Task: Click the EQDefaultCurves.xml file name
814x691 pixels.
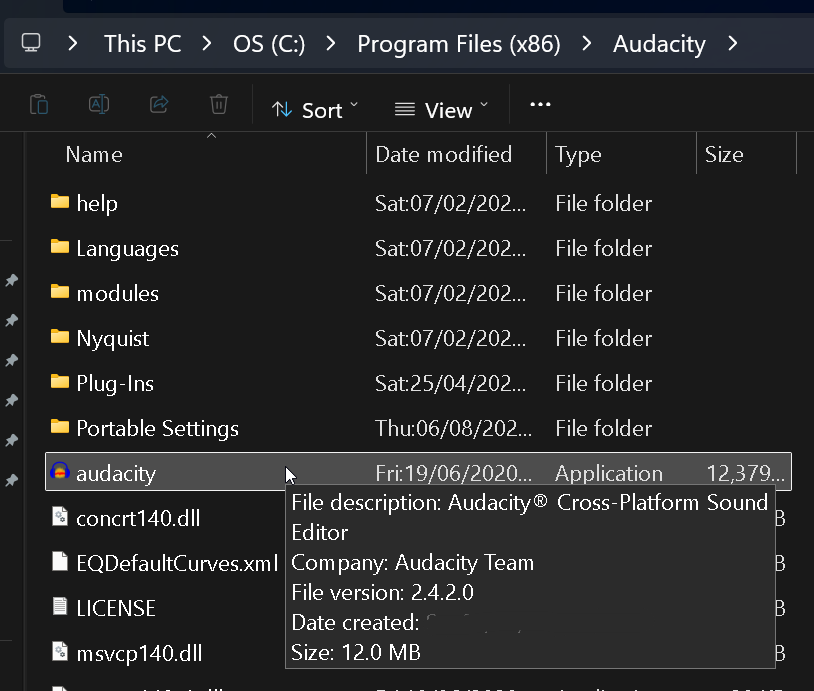Action: point(177,564)
